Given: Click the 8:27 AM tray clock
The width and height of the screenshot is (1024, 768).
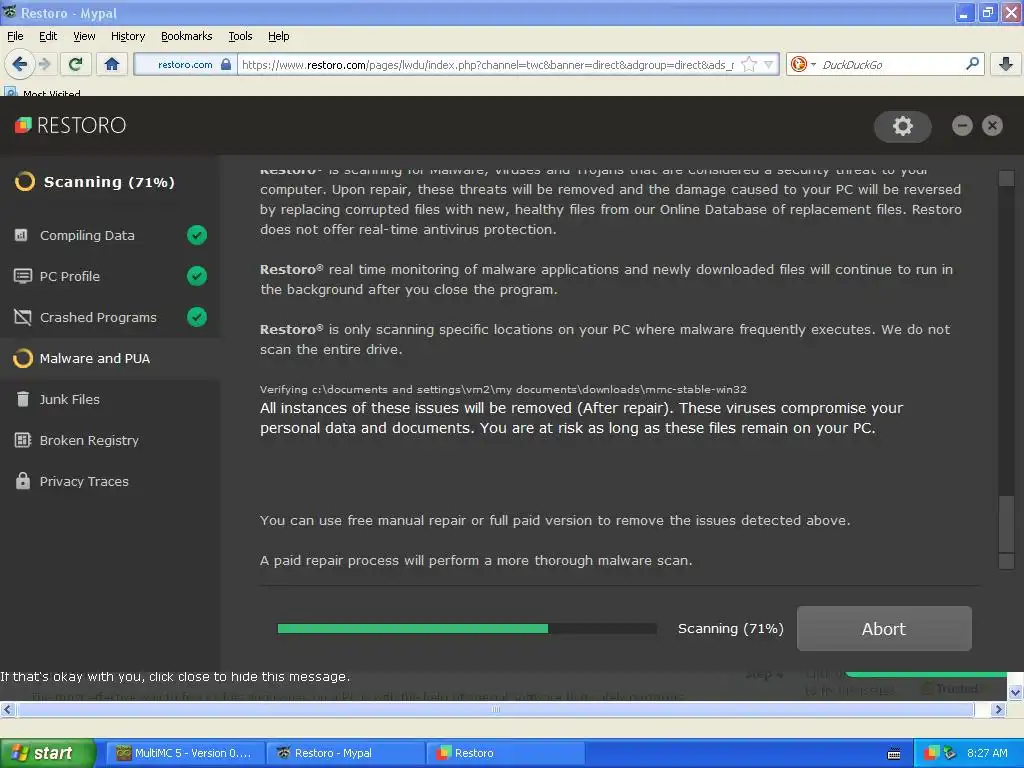Looking at the screenshot, I should 987,753.
